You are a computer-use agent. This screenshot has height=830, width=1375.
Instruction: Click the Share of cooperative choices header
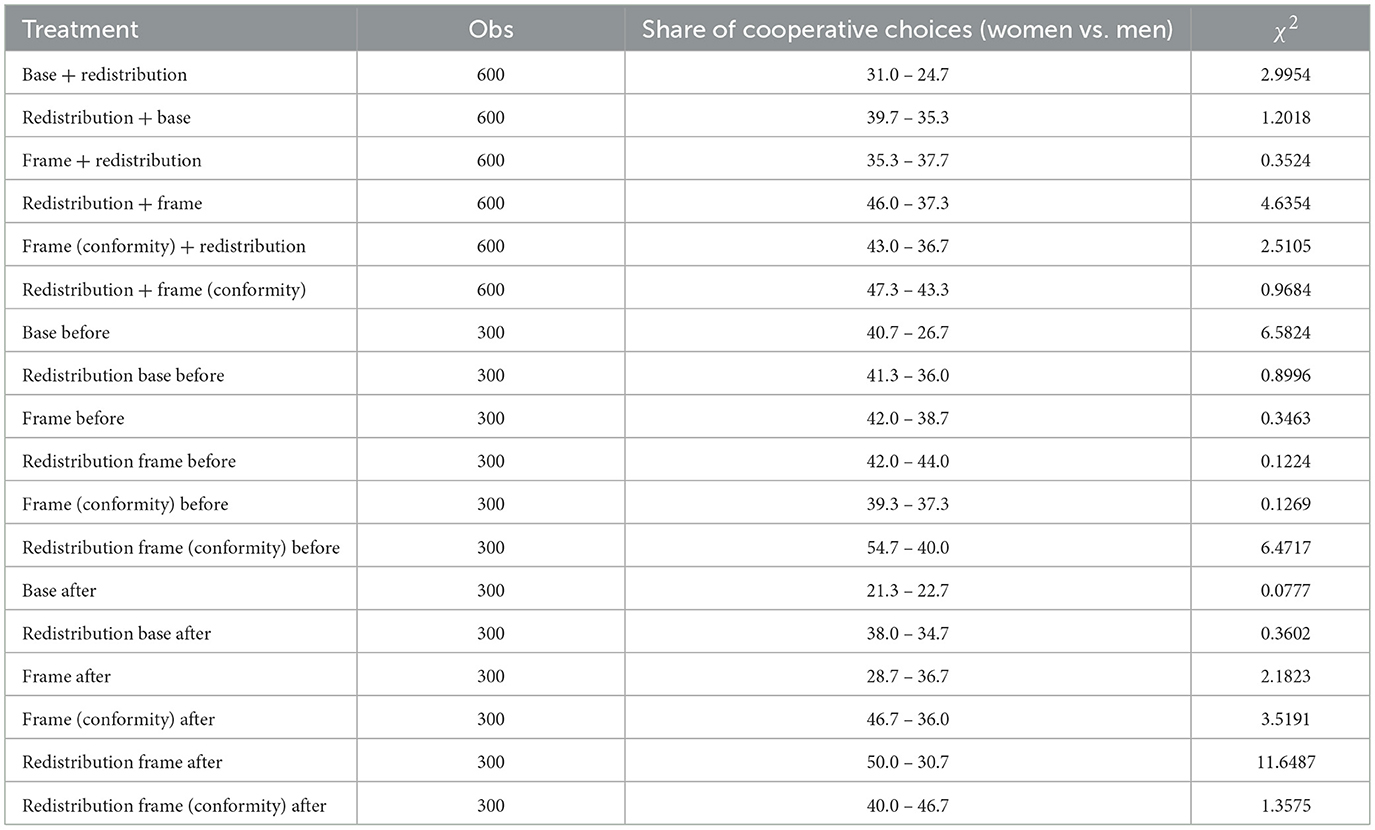907,29
